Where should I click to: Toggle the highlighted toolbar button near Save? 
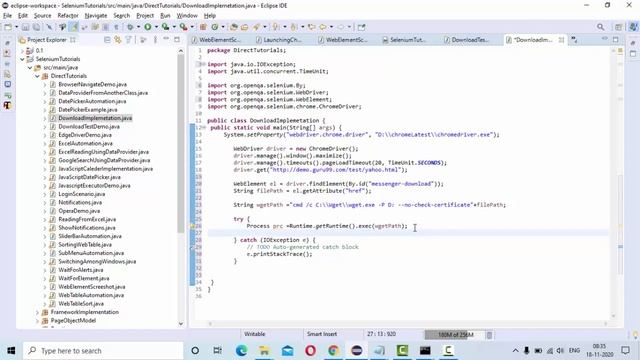(x=74, y=27)
